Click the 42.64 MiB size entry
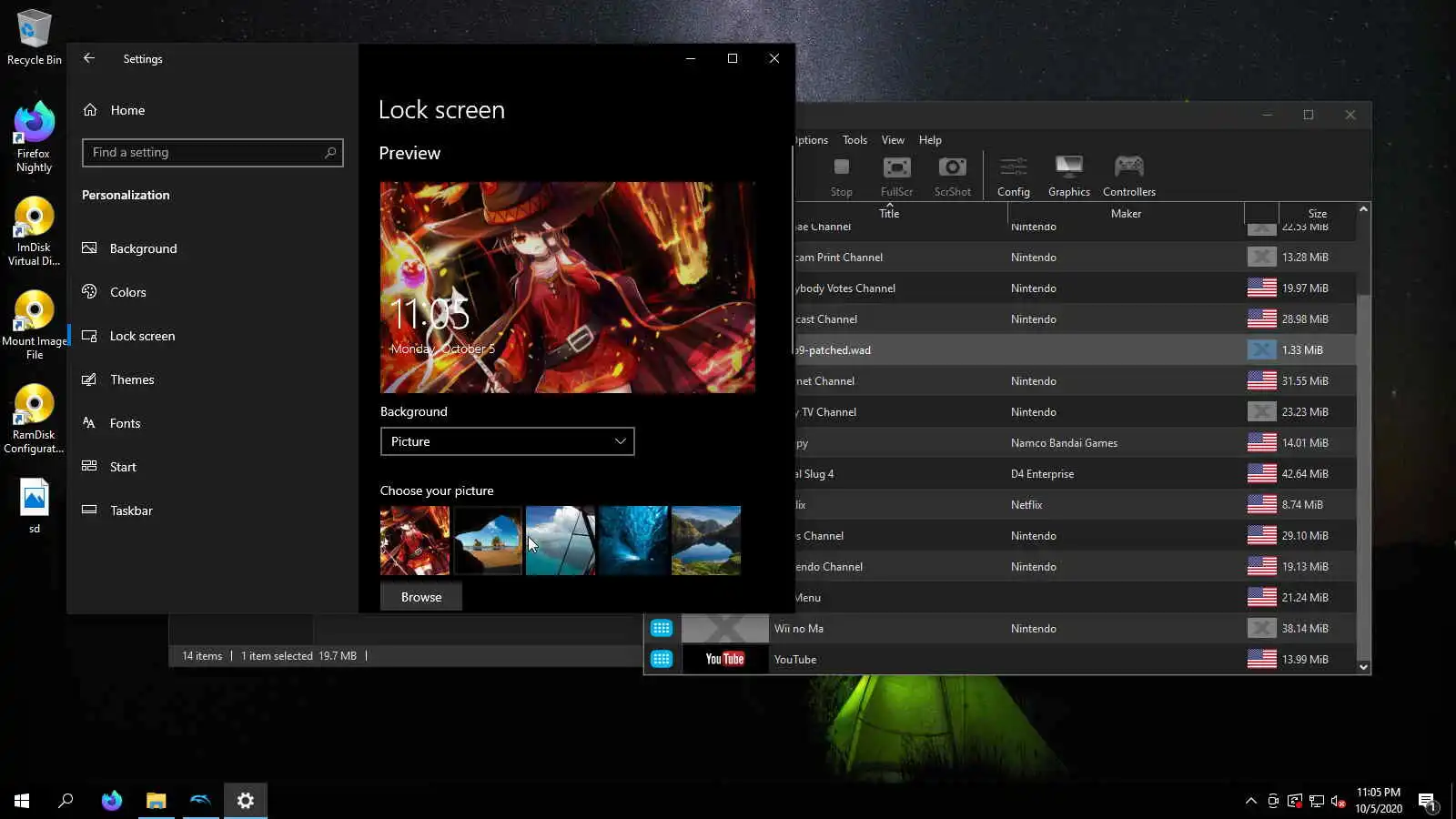Screen dimensions: 1456x819 coord(1305,474)
